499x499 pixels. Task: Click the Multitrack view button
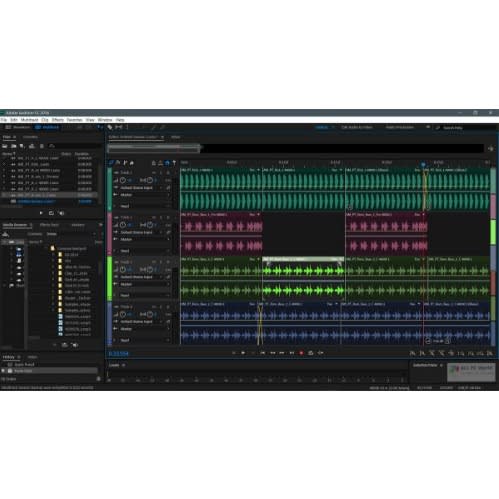[47, 127]
